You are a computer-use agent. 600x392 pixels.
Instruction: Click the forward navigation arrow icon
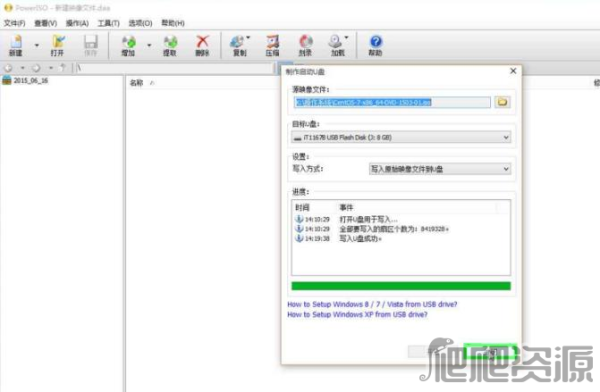pos(36,68)
